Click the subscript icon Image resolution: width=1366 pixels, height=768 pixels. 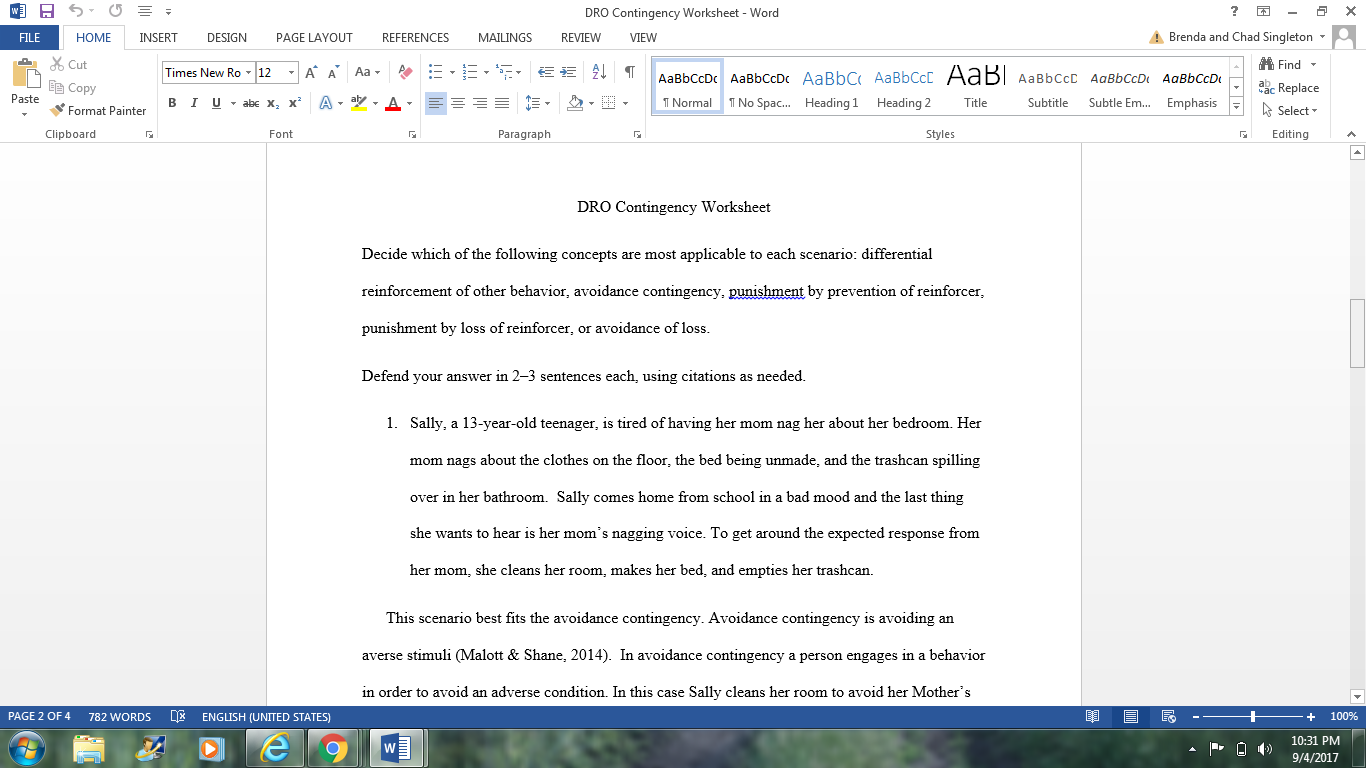pos(271,103)
